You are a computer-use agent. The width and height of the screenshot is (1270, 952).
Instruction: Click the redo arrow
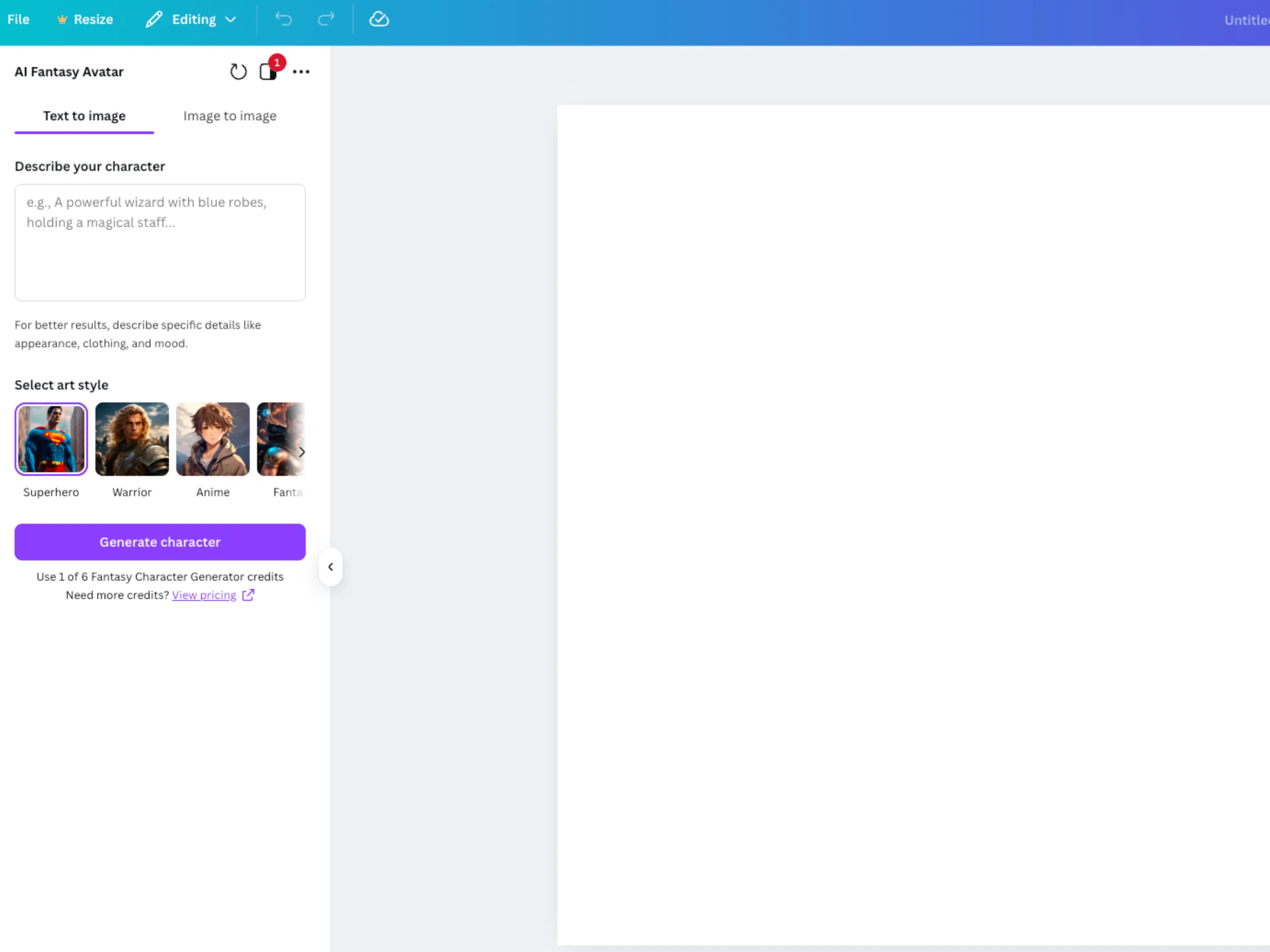tap(326, 20)
